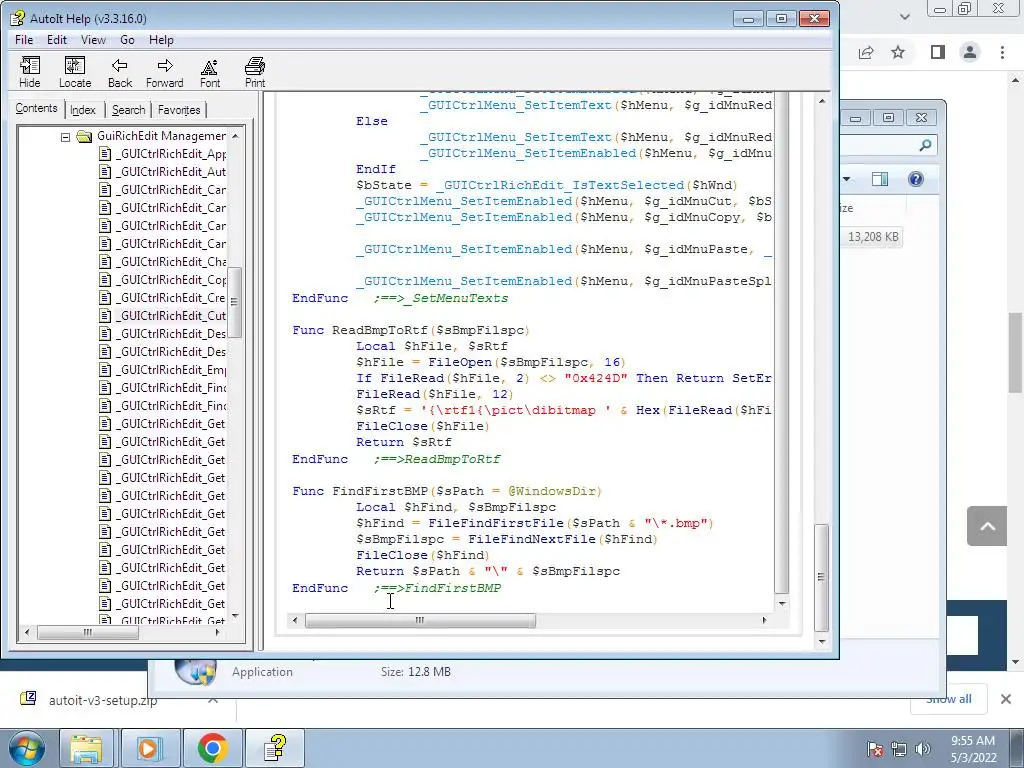Switch to the Search tab
This screenshot has height=768, width=1024.
tap(128, 110)
